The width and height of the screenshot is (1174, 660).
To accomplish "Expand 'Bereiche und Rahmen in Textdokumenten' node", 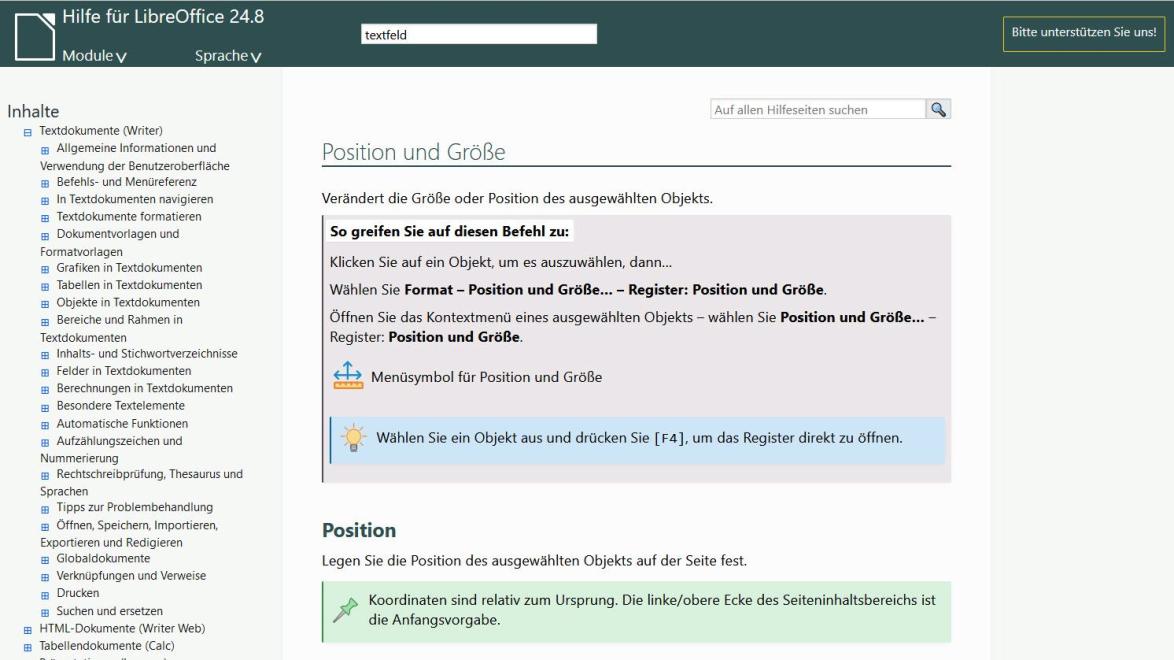I will [x=45, y=321].
